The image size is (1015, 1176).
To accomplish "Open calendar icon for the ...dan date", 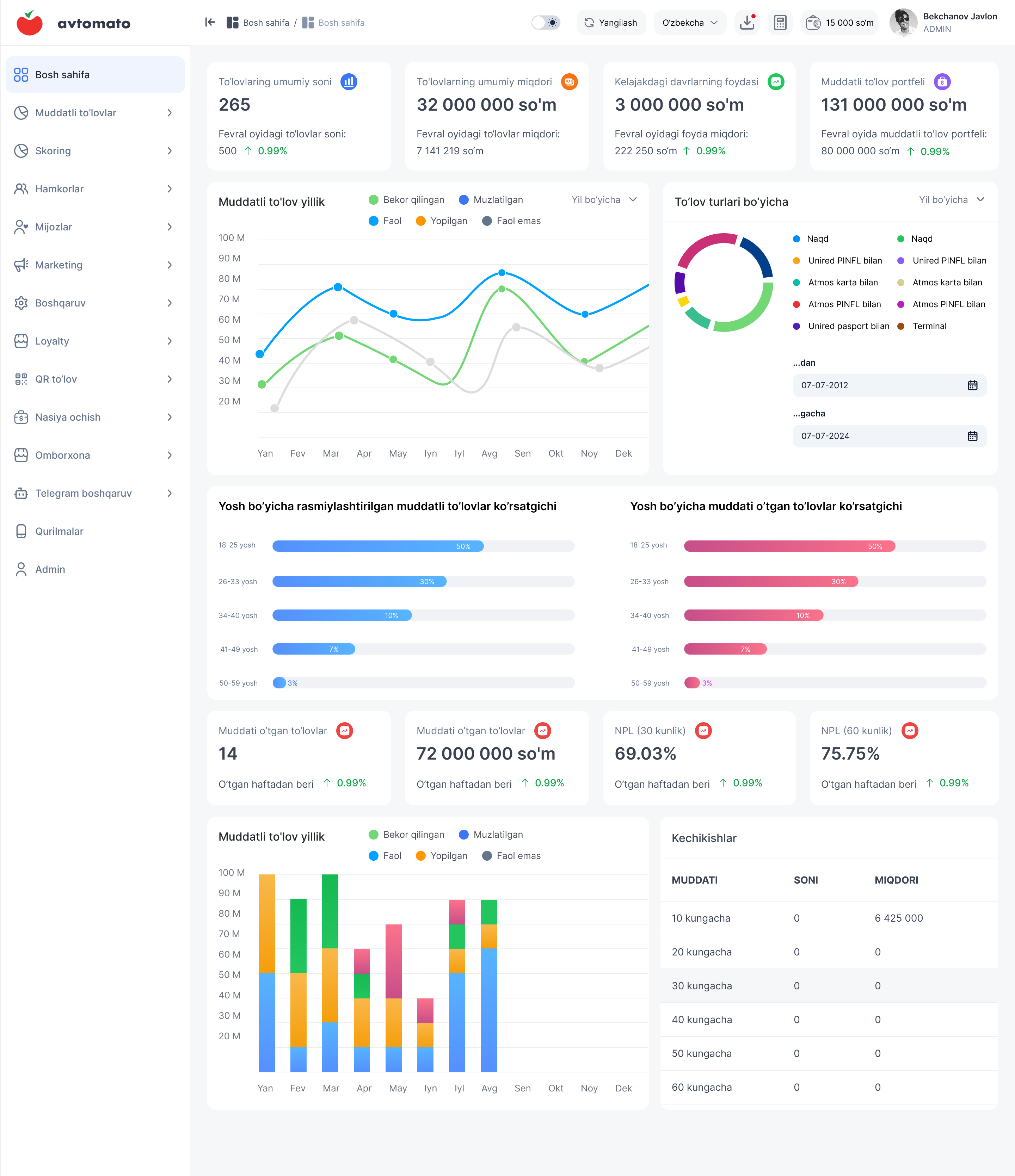I will (972, 385).
